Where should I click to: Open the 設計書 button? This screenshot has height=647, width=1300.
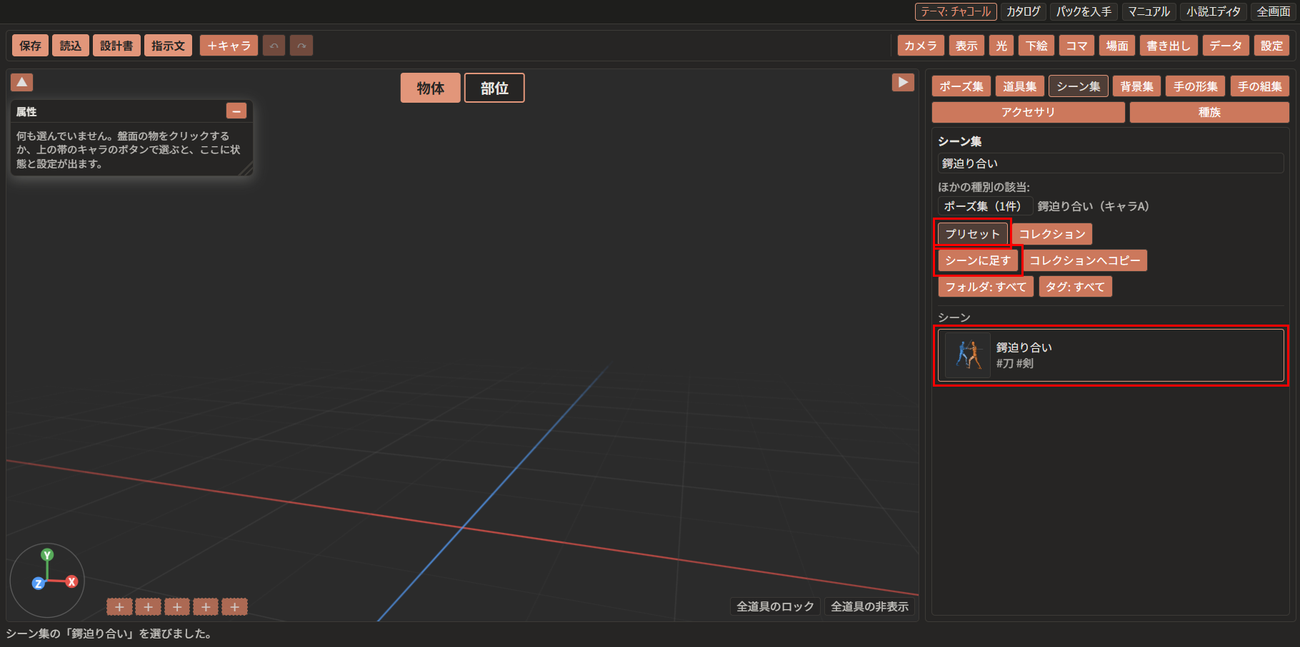116,46
